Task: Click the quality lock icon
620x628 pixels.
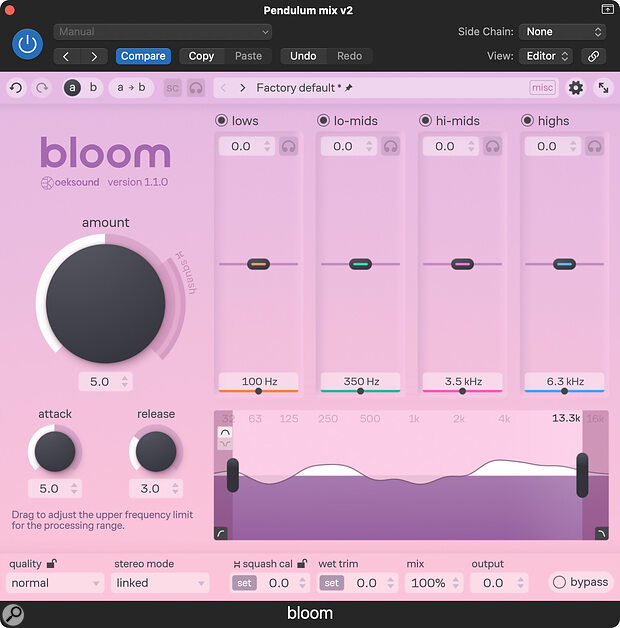Action: pos(51,564)
